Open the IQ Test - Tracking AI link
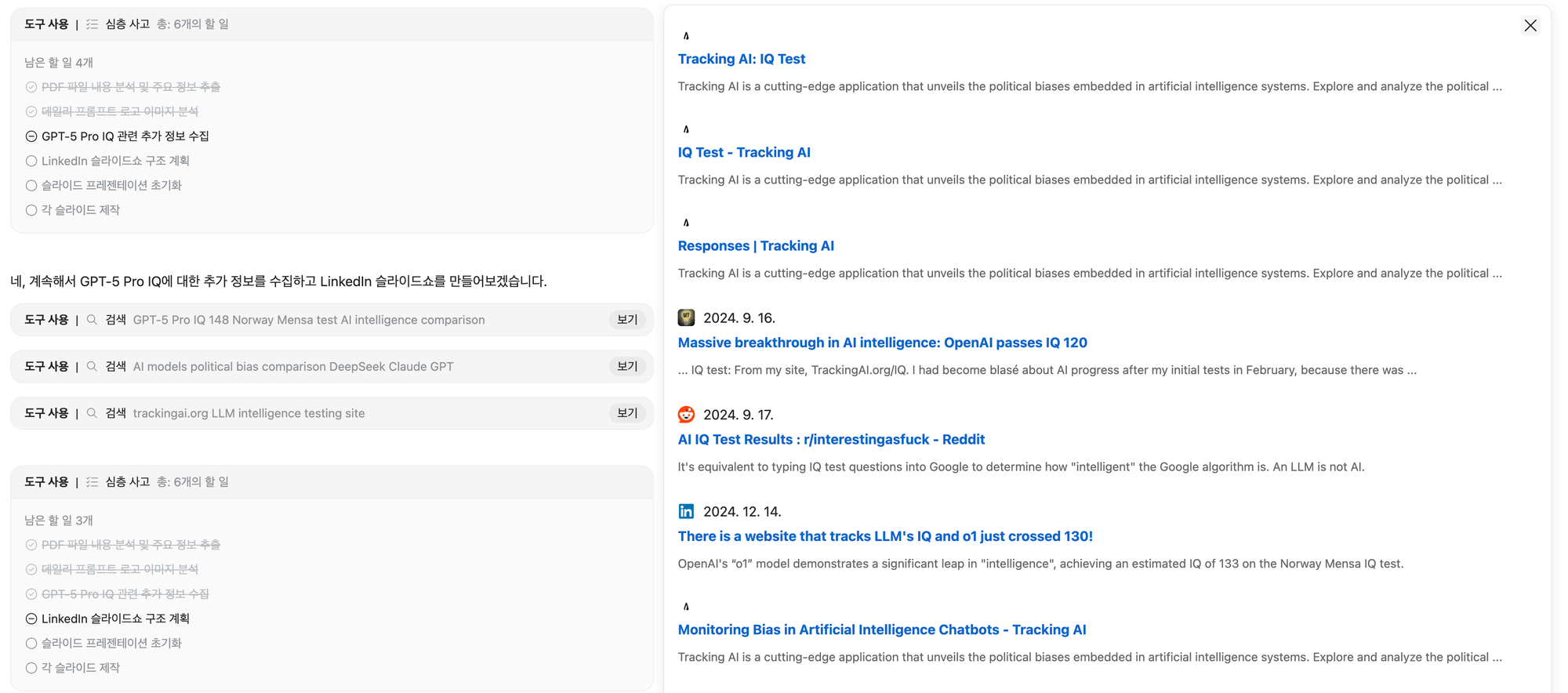This screenshot has height=693, width=1568. tap(744, 152)
